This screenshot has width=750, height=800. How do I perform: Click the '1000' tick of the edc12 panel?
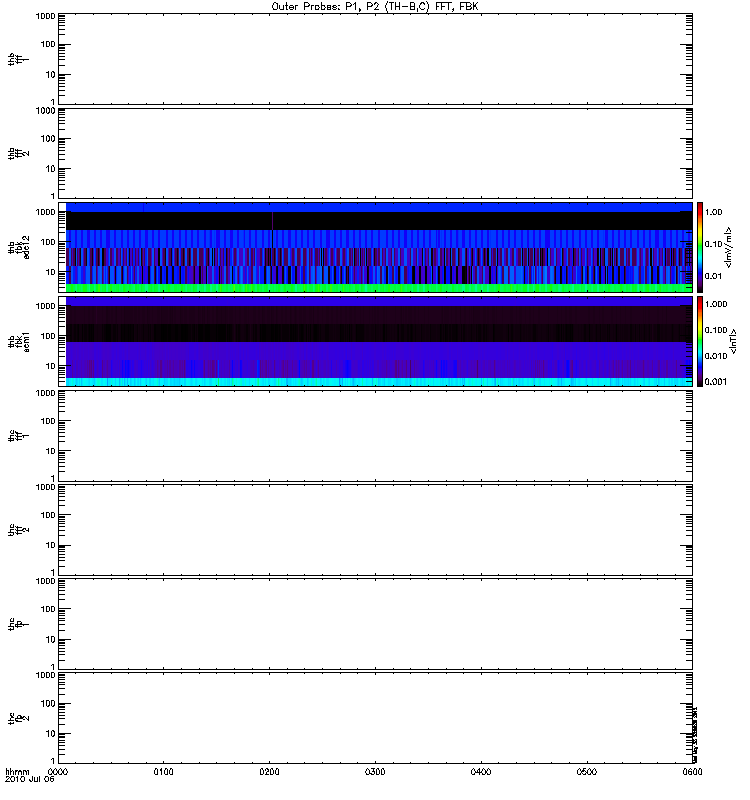[45, 212]
